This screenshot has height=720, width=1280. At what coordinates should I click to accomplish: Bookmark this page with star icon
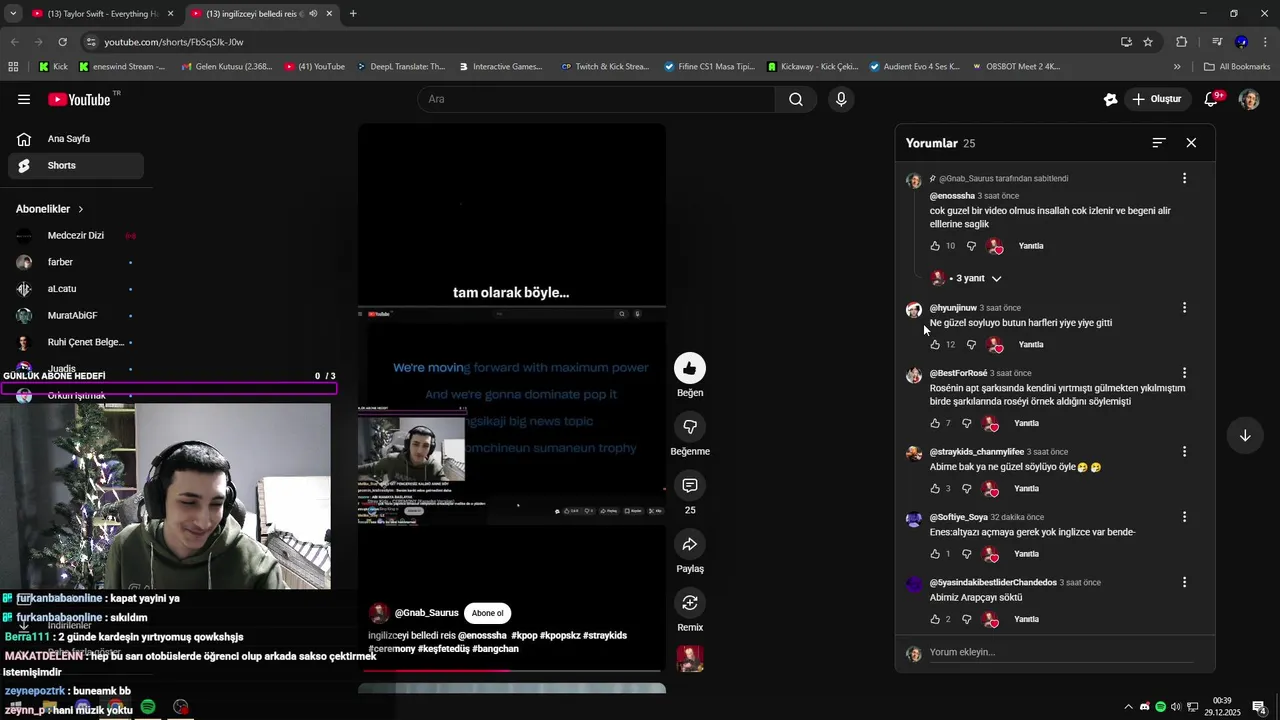pos(1148,42)
